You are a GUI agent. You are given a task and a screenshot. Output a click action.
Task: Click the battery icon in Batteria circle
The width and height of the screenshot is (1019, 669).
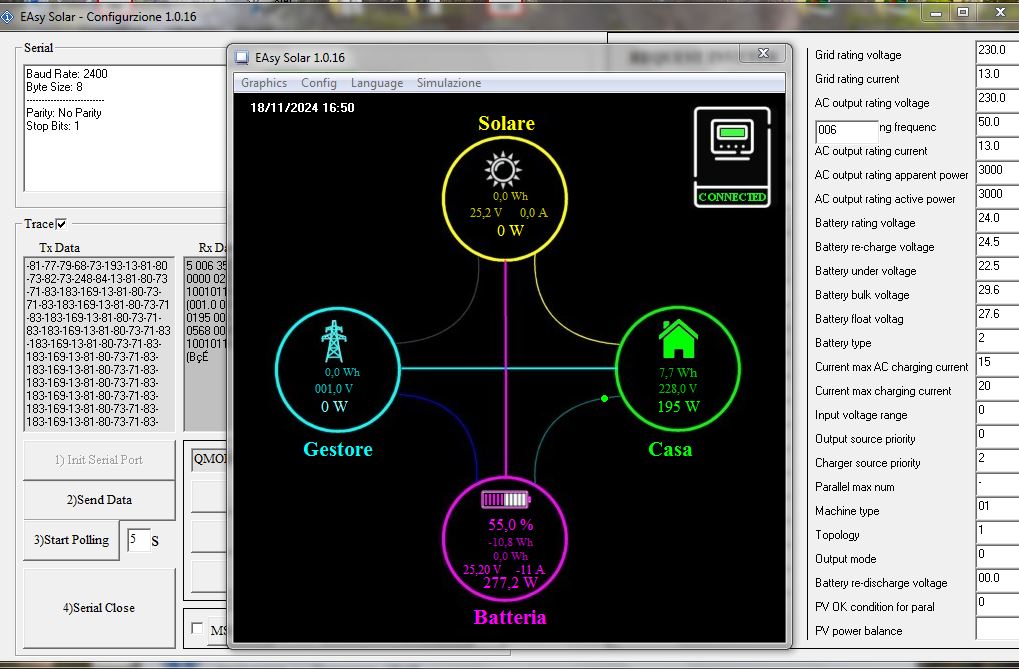click(x=506, y=499)
